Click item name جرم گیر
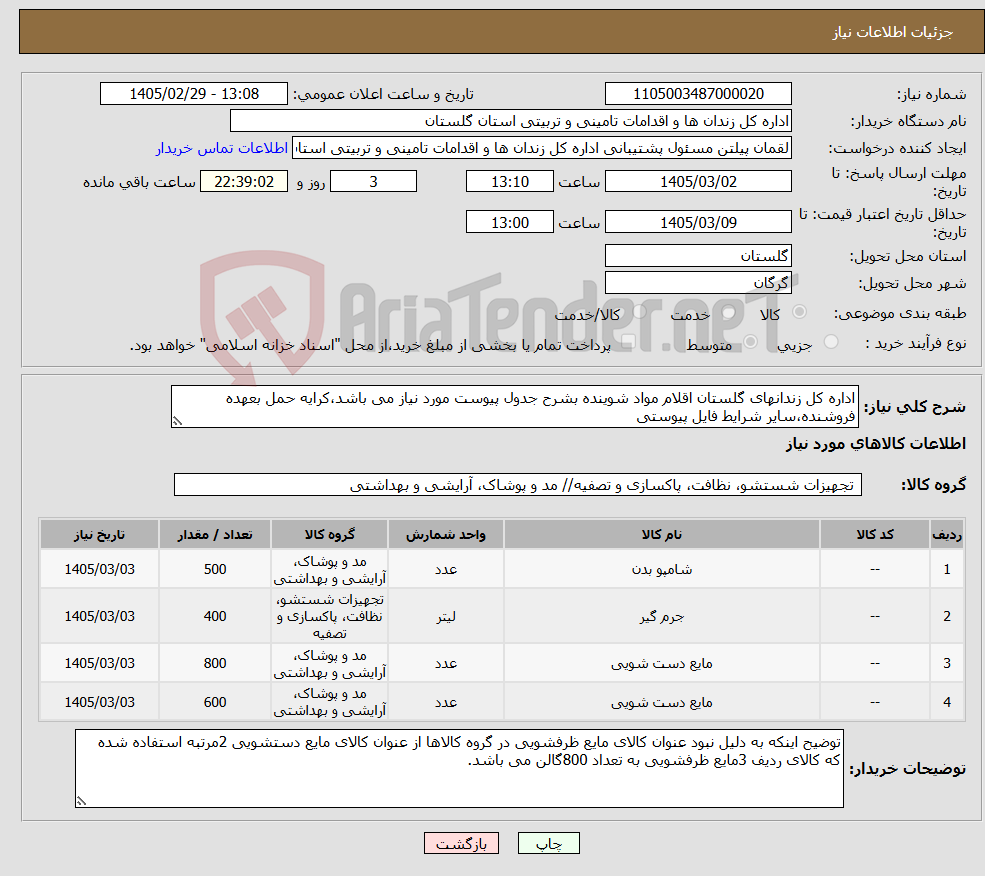Viewport: 985px width, 876px height. click(661, 616)
